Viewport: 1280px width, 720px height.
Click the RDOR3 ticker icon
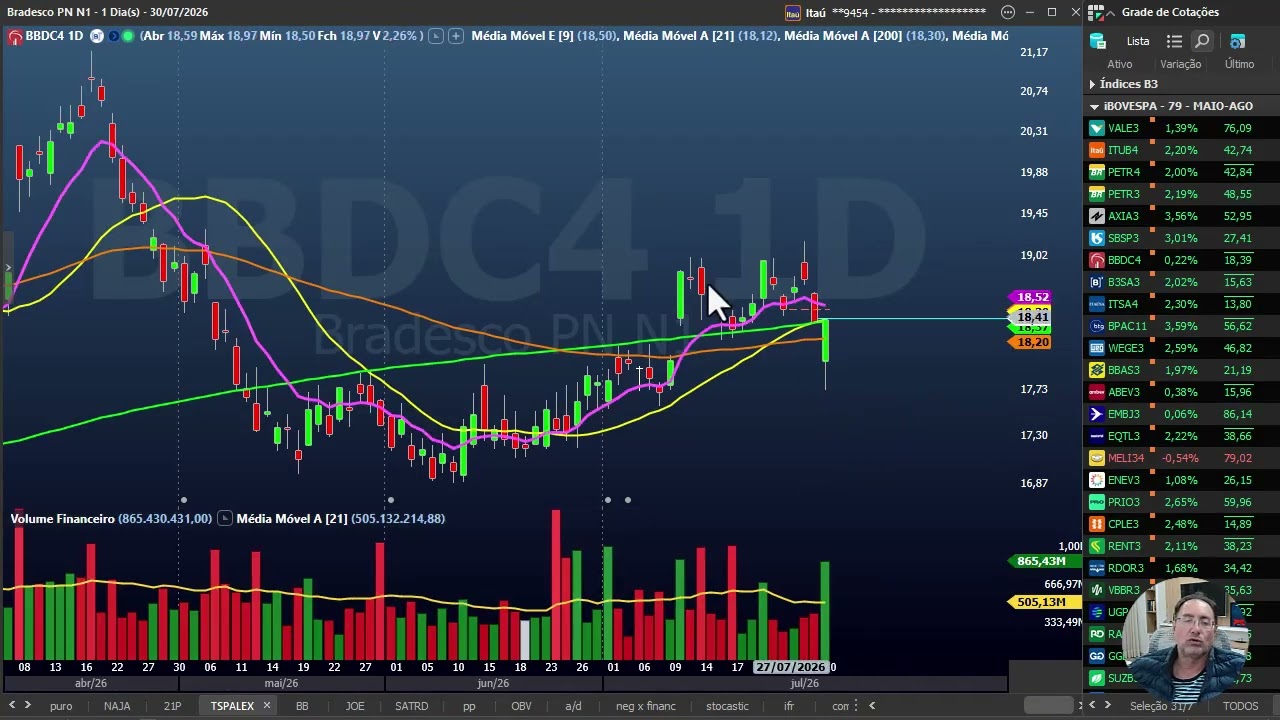(1097, 568)
